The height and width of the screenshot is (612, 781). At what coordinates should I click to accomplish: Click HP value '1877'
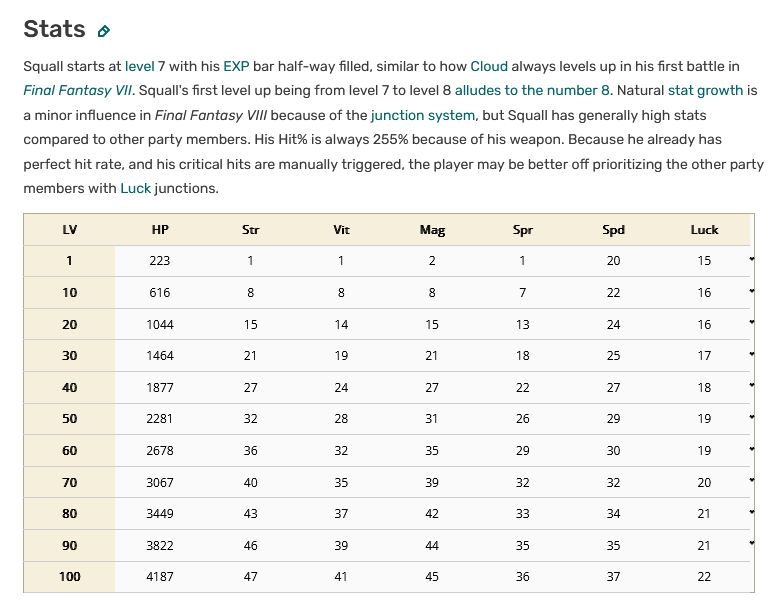pyautogui.click(x=160, y=388)
